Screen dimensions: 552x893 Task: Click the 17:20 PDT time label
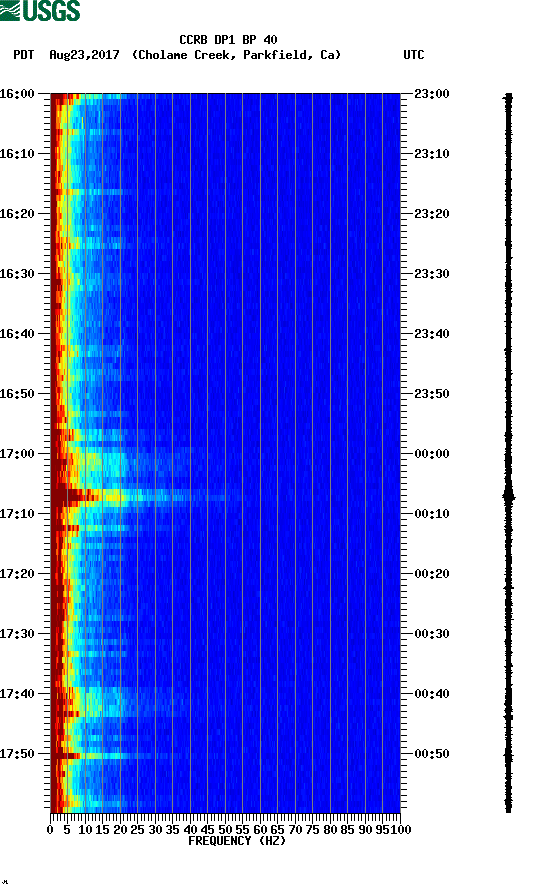[17, 574]
